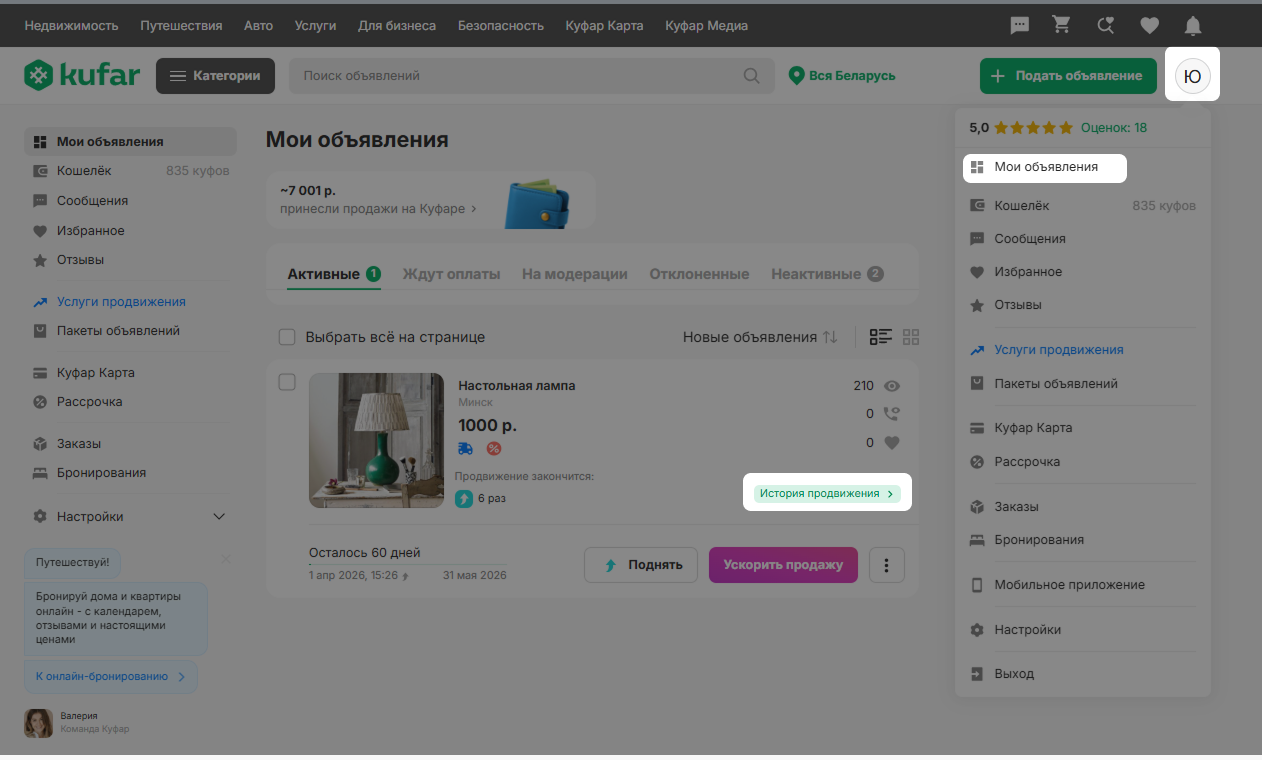Click views eye icon on lamp listing
Screen dimensions: 1262x760
pos(892,386)
